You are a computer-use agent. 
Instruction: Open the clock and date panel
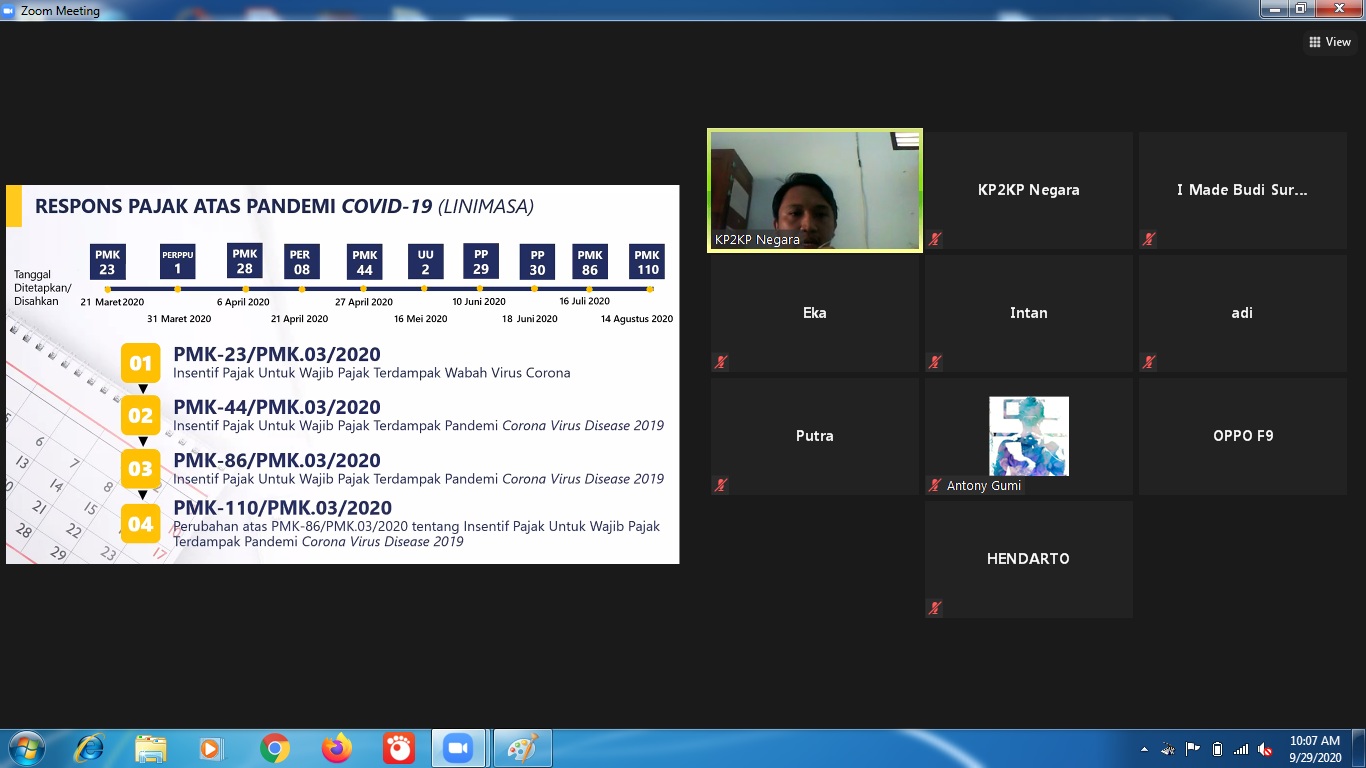point(1314,749)
